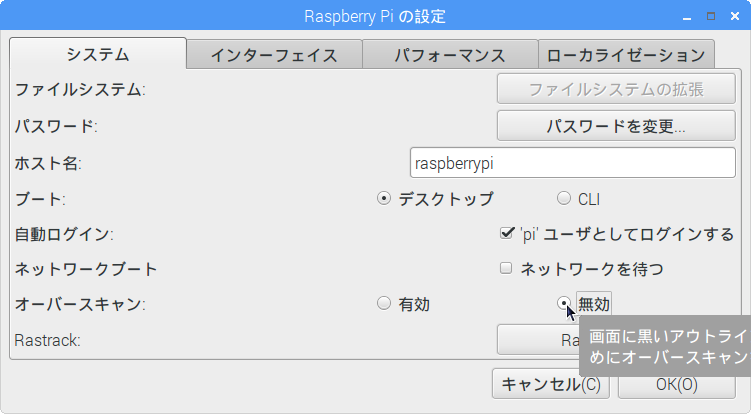Click the パスワードを変更... button
The width and height of the screenshot is (751, 414).
[x=616, y=126]
